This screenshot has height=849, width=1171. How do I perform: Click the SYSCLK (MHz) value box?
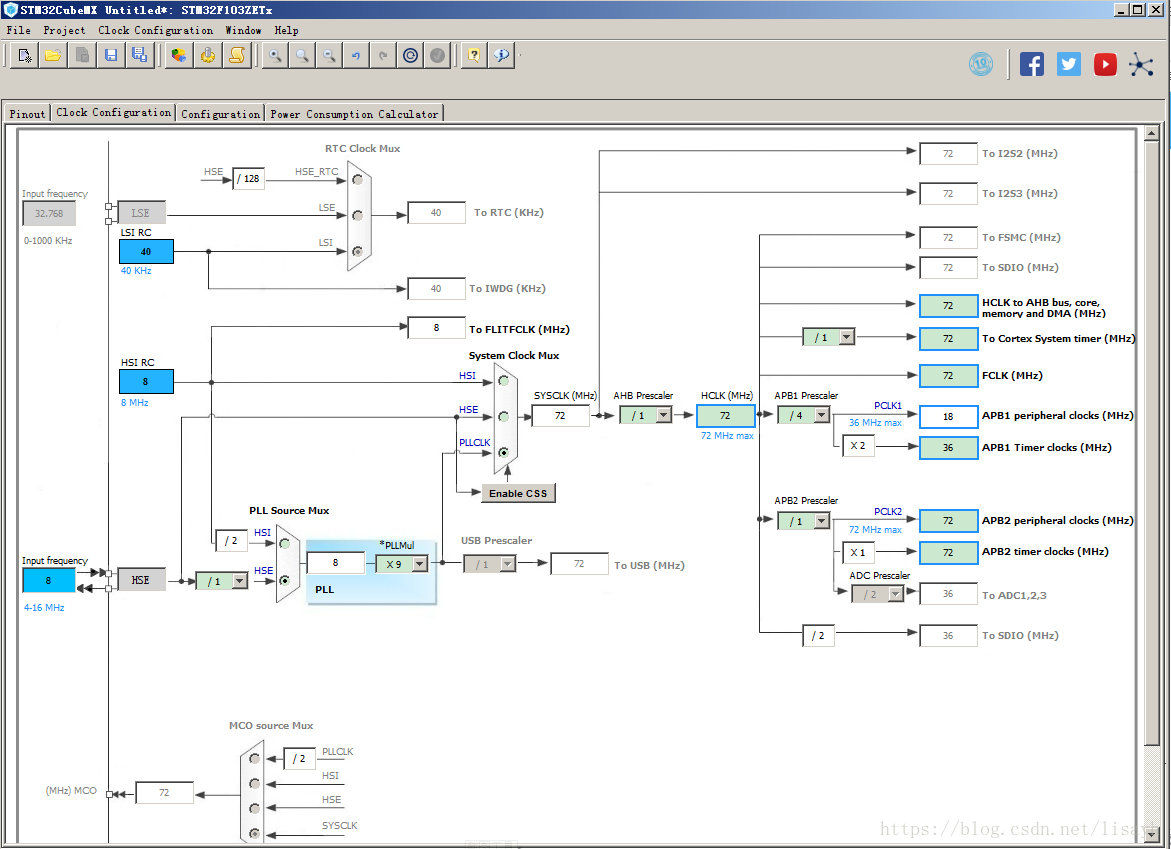[560, 416]
